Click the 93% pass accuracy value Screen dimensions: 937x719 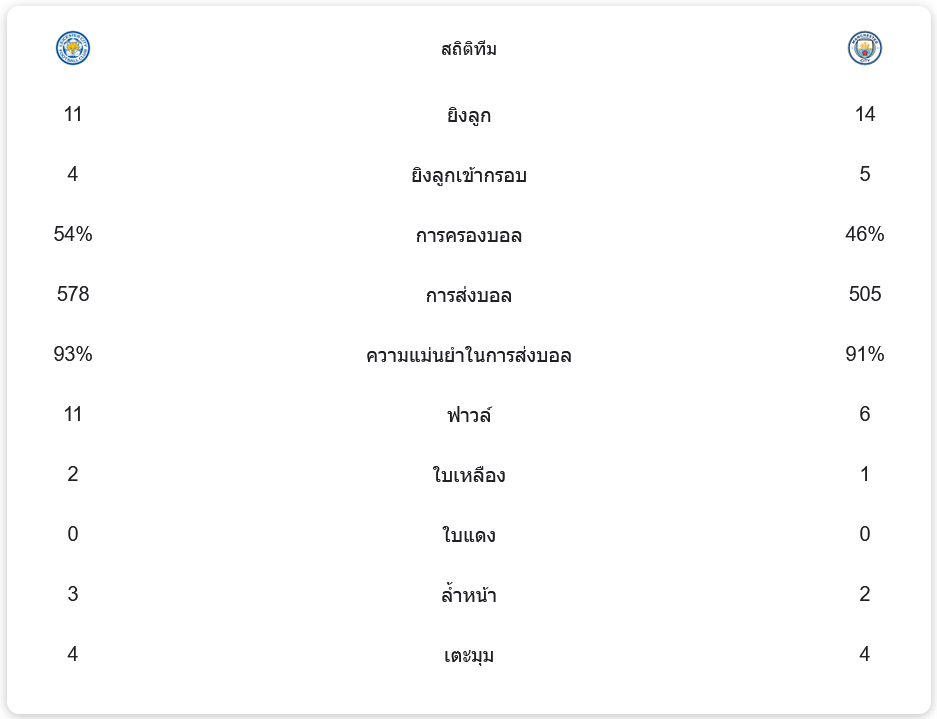pos(73,354)
